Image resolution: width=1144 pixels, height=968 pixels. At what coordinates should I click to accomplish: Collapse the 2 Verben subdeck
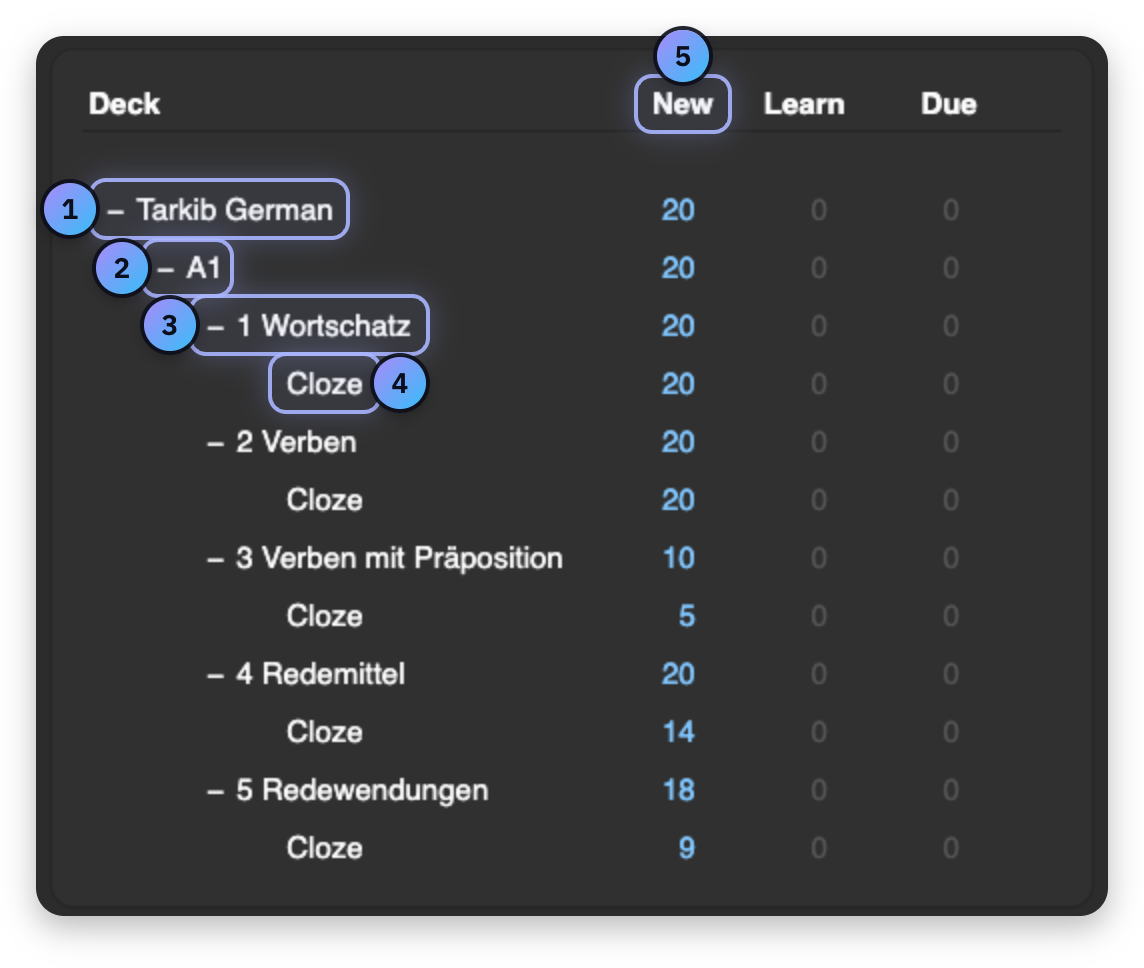(x=215, y=444)
